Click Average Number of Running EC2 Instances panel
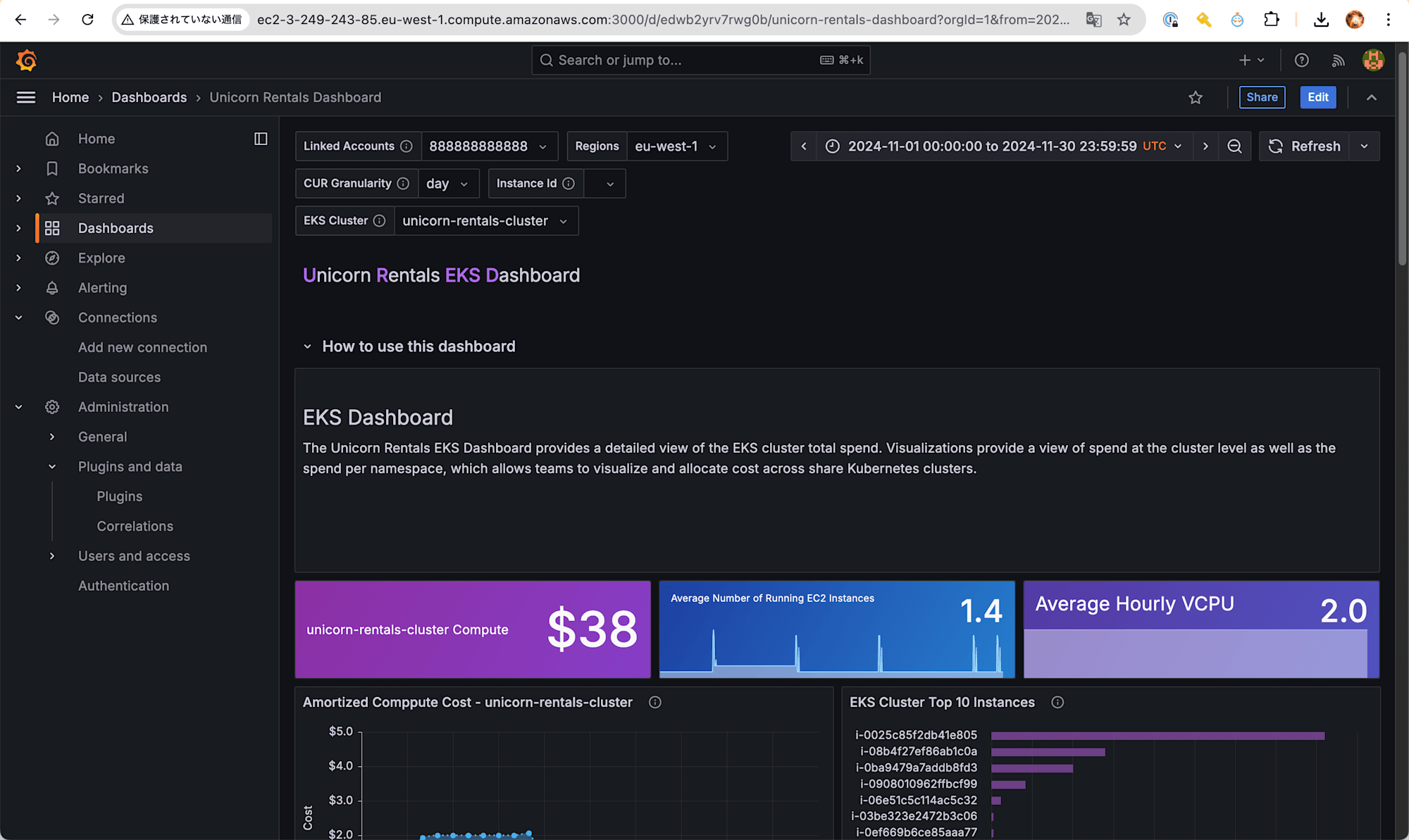Image resolution: width=1409 pixels, height=840 pixels. click(837, 629)
